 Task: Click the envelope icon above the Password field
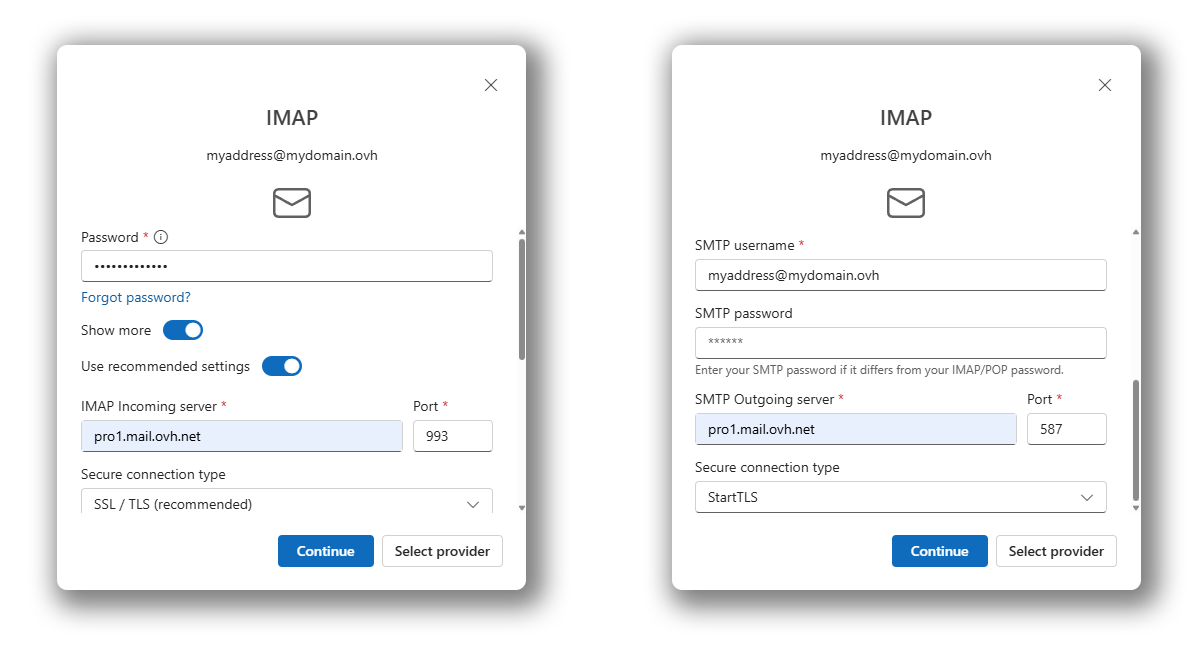(x=292, y=203)
